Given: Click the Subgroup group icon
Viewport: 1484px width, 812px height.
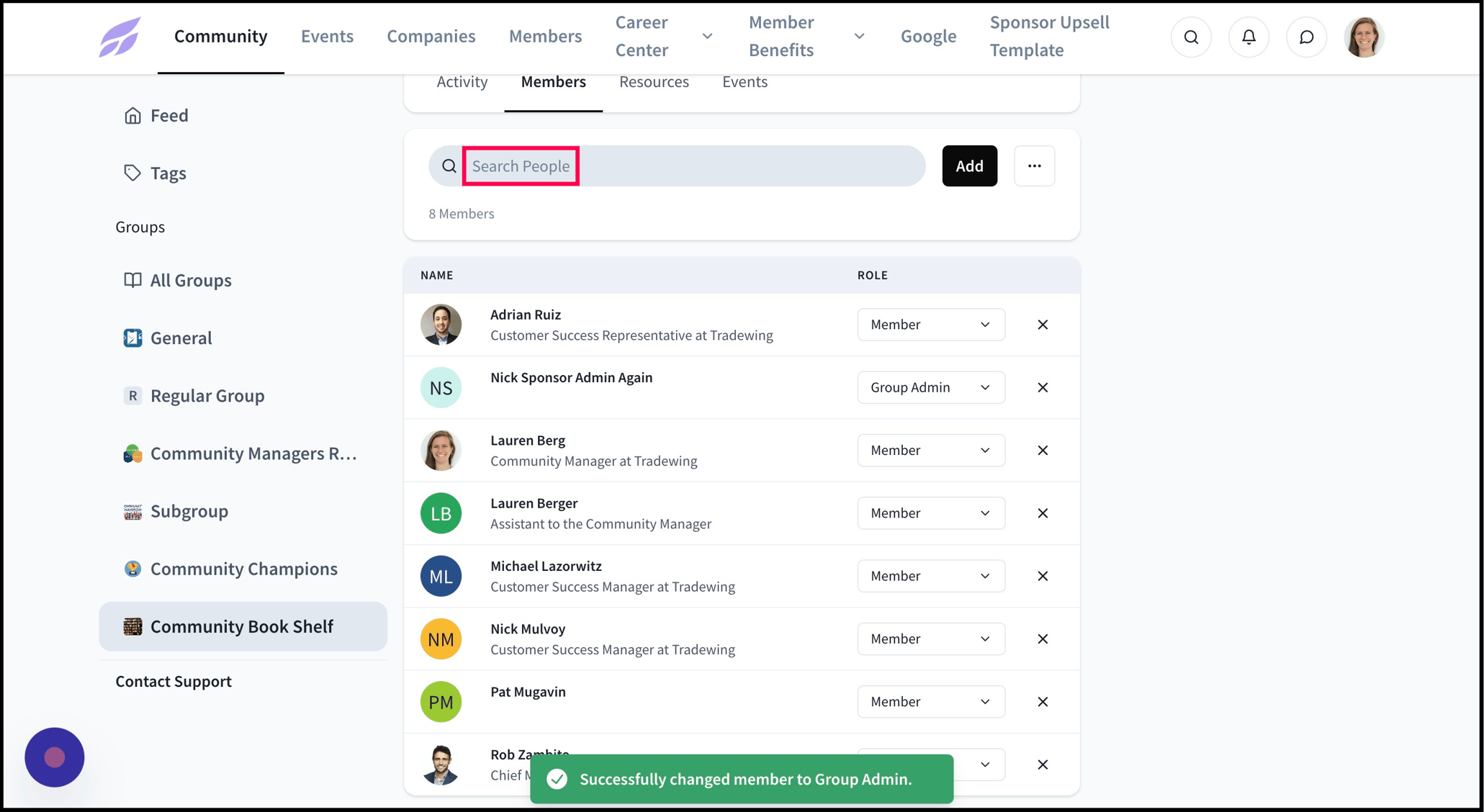Looking at the screenshot, I should [132, 511].
